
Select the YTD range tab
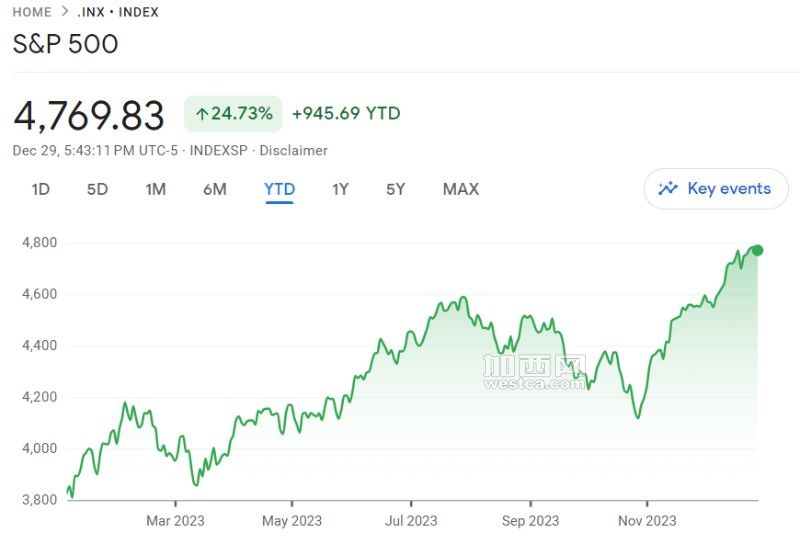279,189
